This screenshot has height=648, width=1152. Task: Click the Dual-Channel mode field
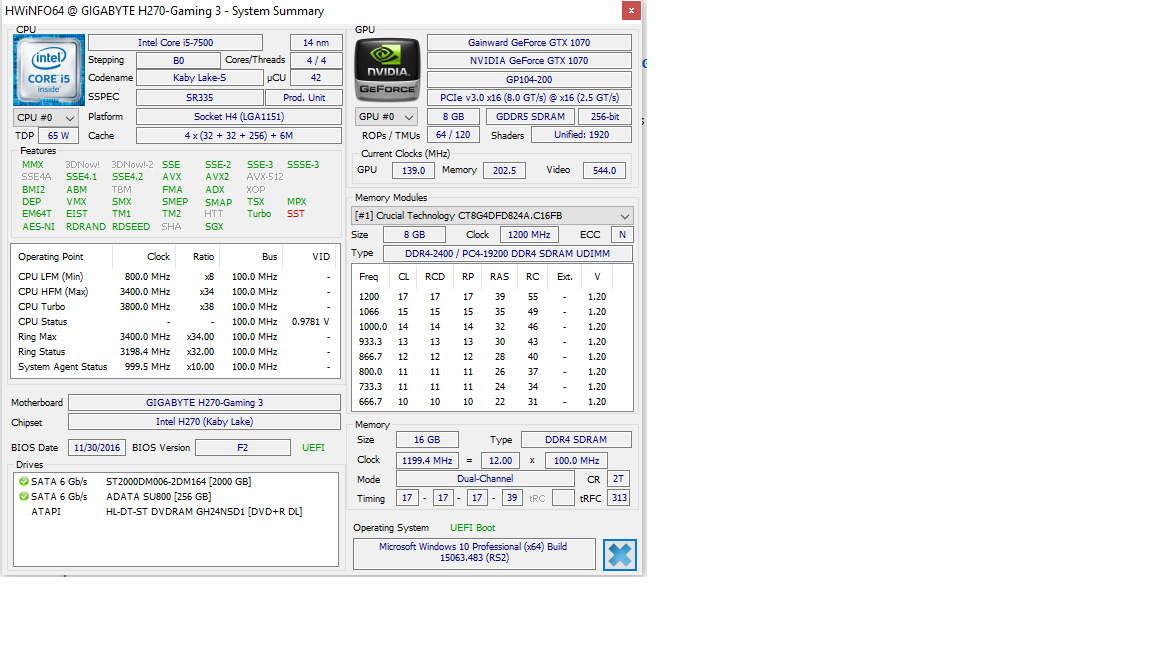(x=485, y=478)
